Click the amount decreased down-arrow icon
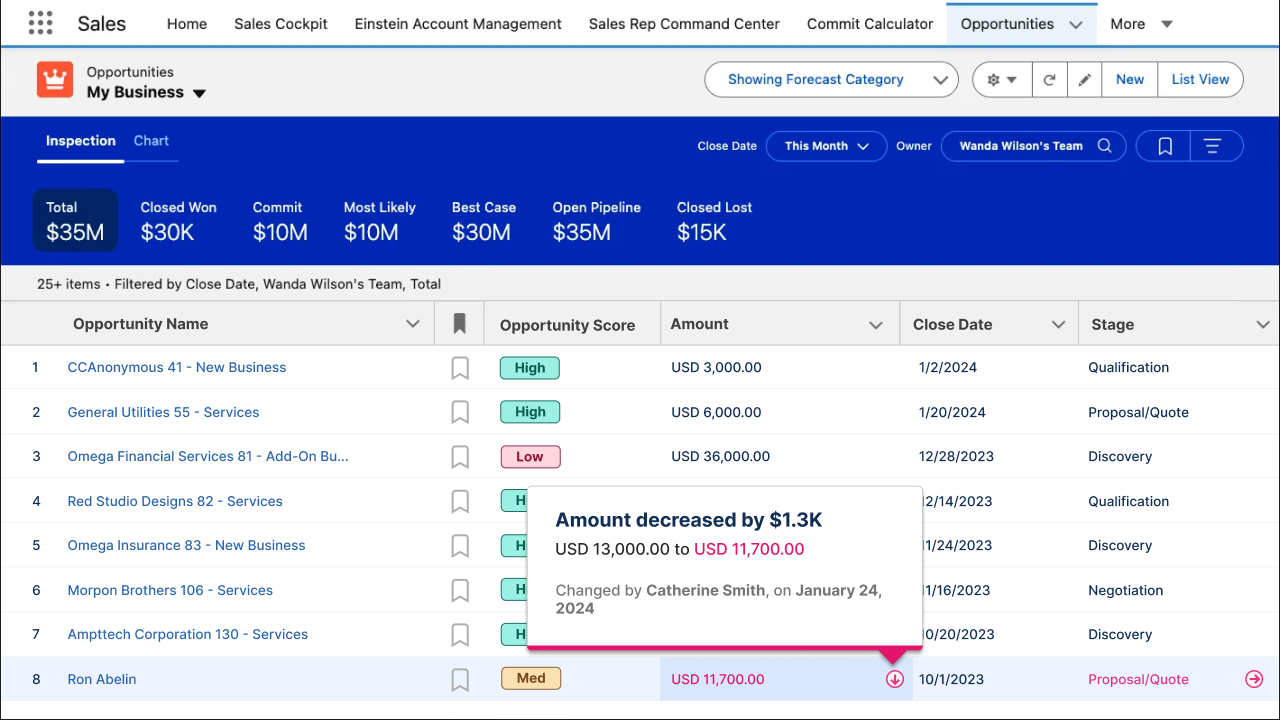This screenshot has height=720, width=1280. 895,679
